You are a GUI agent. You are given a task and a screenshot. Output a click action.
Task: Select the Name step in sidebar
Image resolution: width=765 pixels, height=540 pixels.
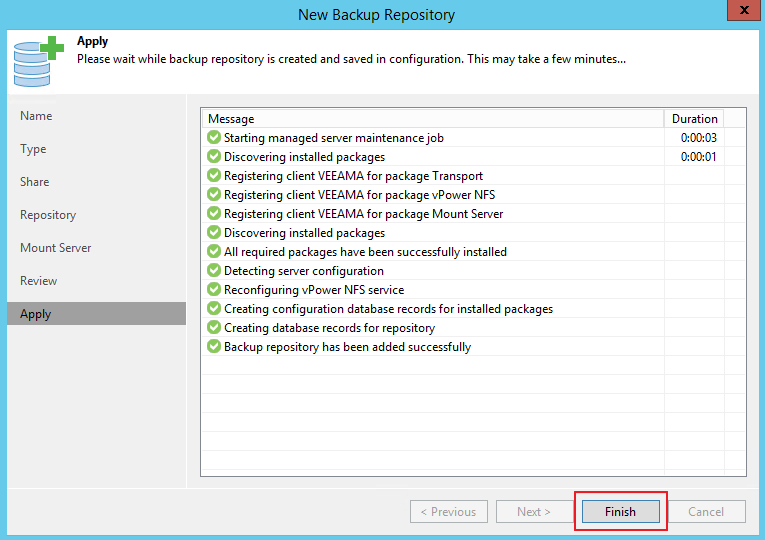[36, 116]
